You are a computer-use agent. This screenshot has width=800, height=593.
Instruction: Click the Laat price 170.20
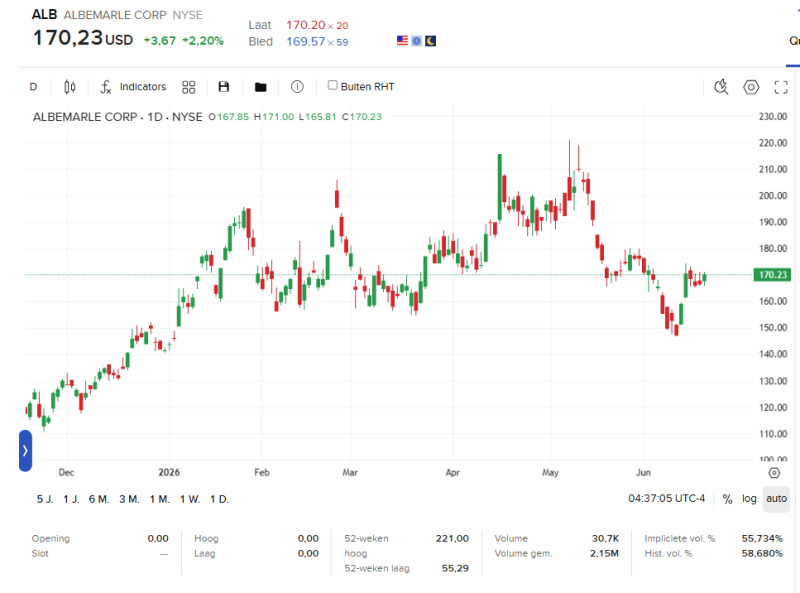306,25
